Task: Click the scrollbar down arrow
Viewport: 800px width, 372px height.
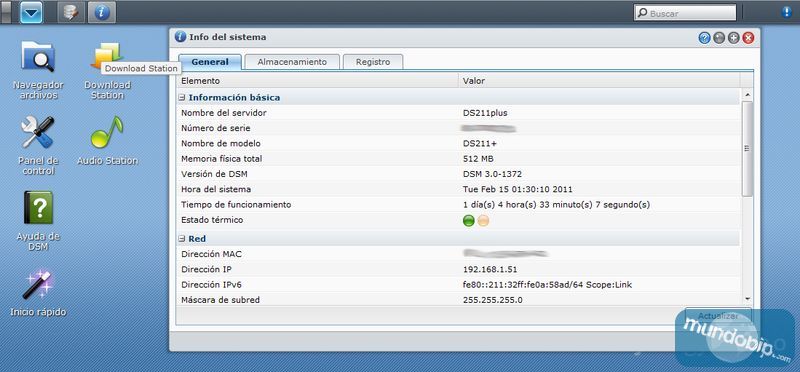Action: click(747, 299)
